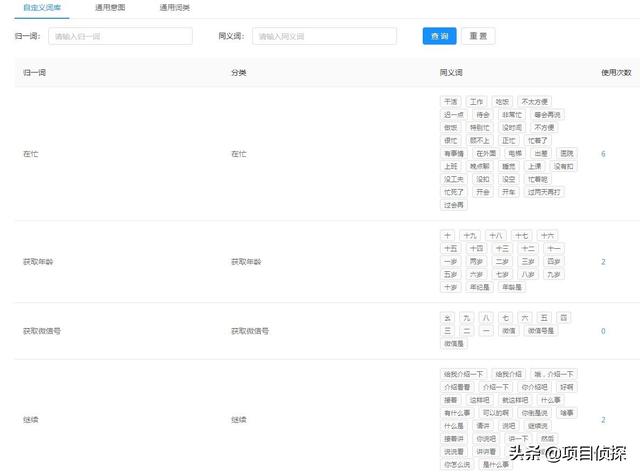This screenshot has height=475, width=640.
Task: Switch to the 自定义词库 tab
Action: click(x=42, y=7)
